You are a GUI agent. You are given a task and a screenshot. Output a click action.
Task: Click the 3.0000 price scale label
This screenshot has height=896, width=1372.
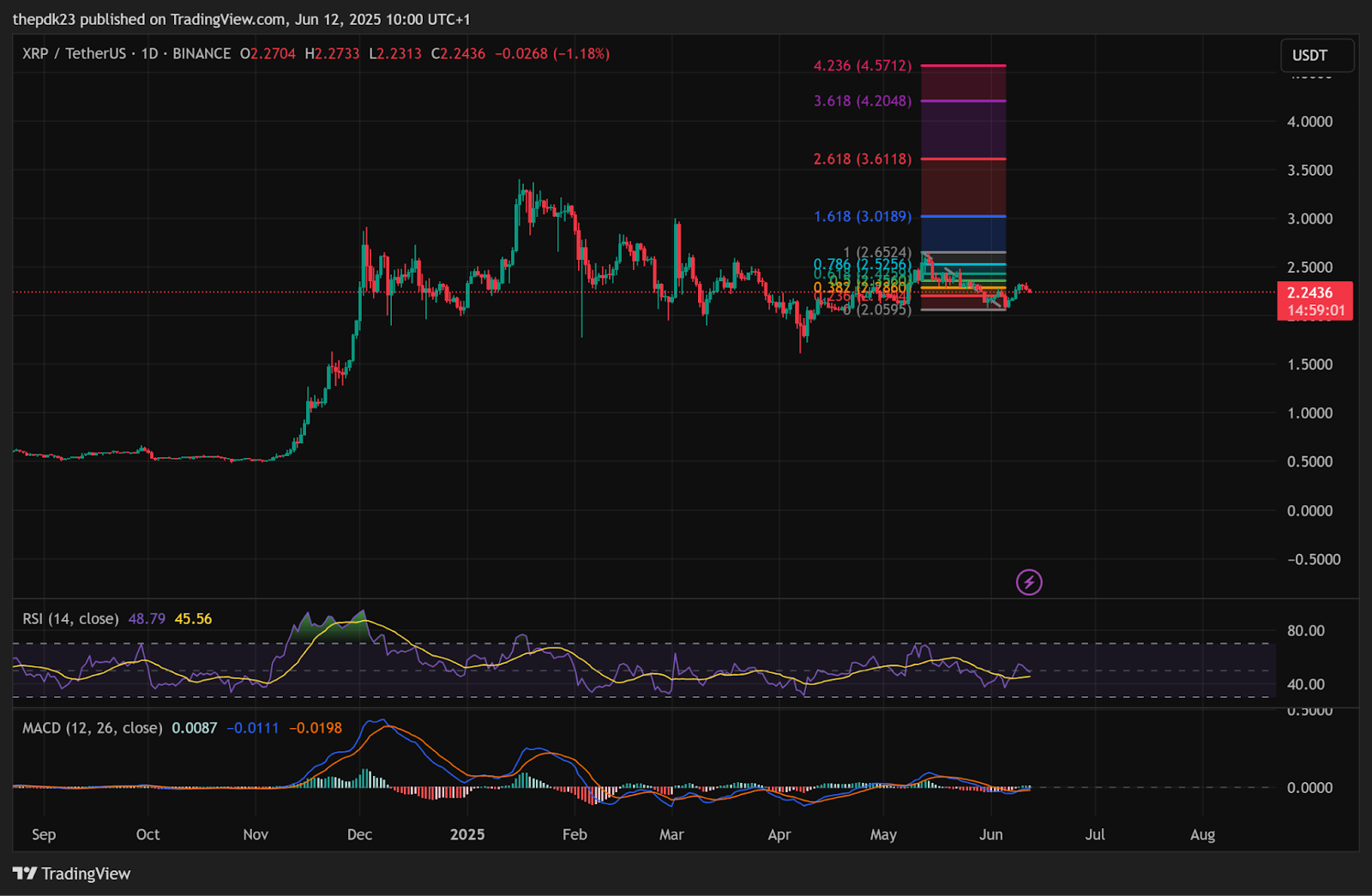click(x=1309, y=219)
